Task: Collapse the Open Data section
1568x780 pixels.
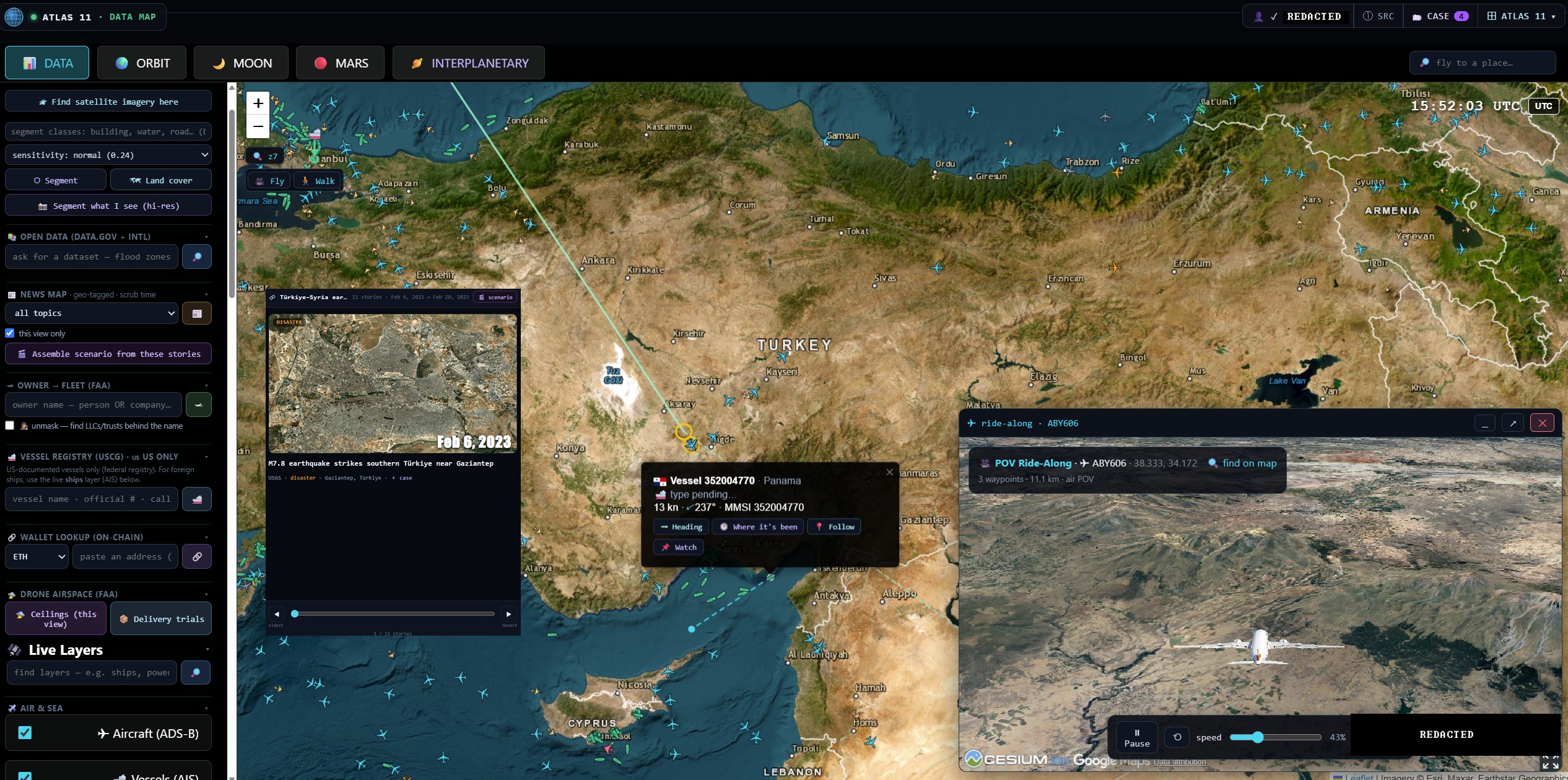Action: 206,237
